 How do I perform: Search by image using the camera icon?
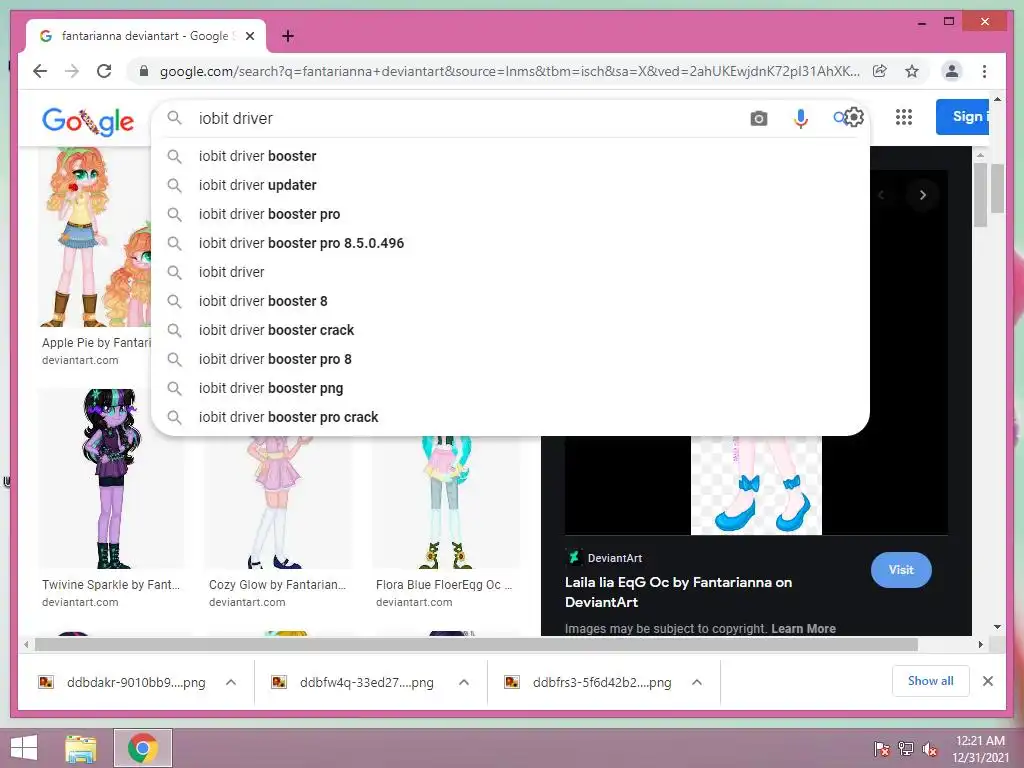[x=758, y=118]
